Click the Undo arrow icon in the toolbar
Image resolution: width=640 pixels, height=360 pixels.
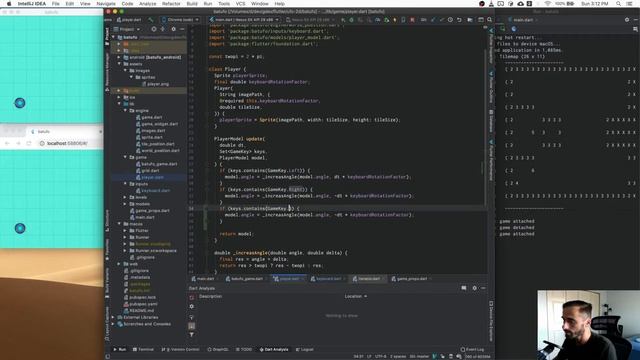[460, 20]
